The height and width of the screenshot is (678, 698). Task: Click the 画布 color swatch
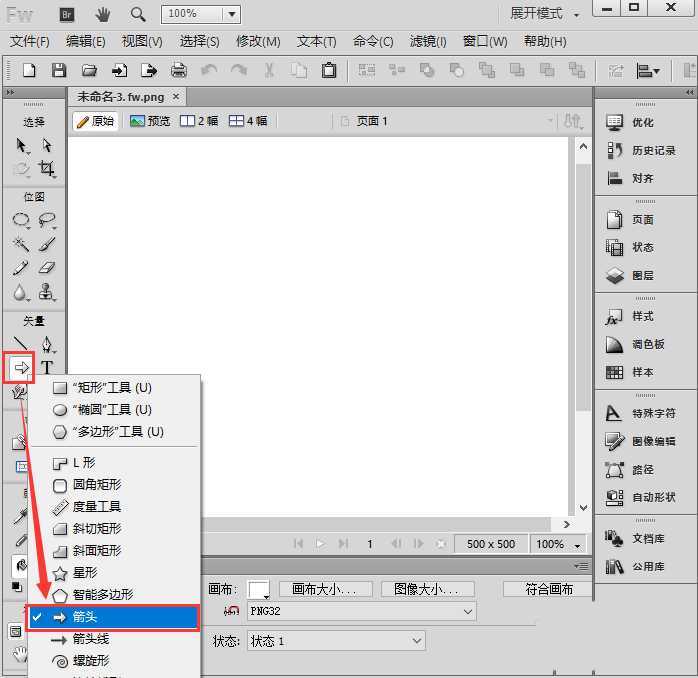259,589
